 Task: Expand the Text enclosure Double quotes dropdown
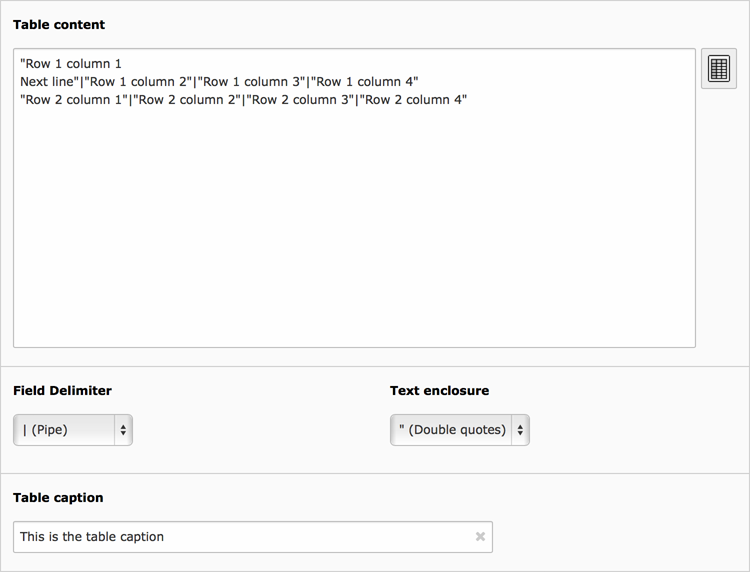(459, 430)
